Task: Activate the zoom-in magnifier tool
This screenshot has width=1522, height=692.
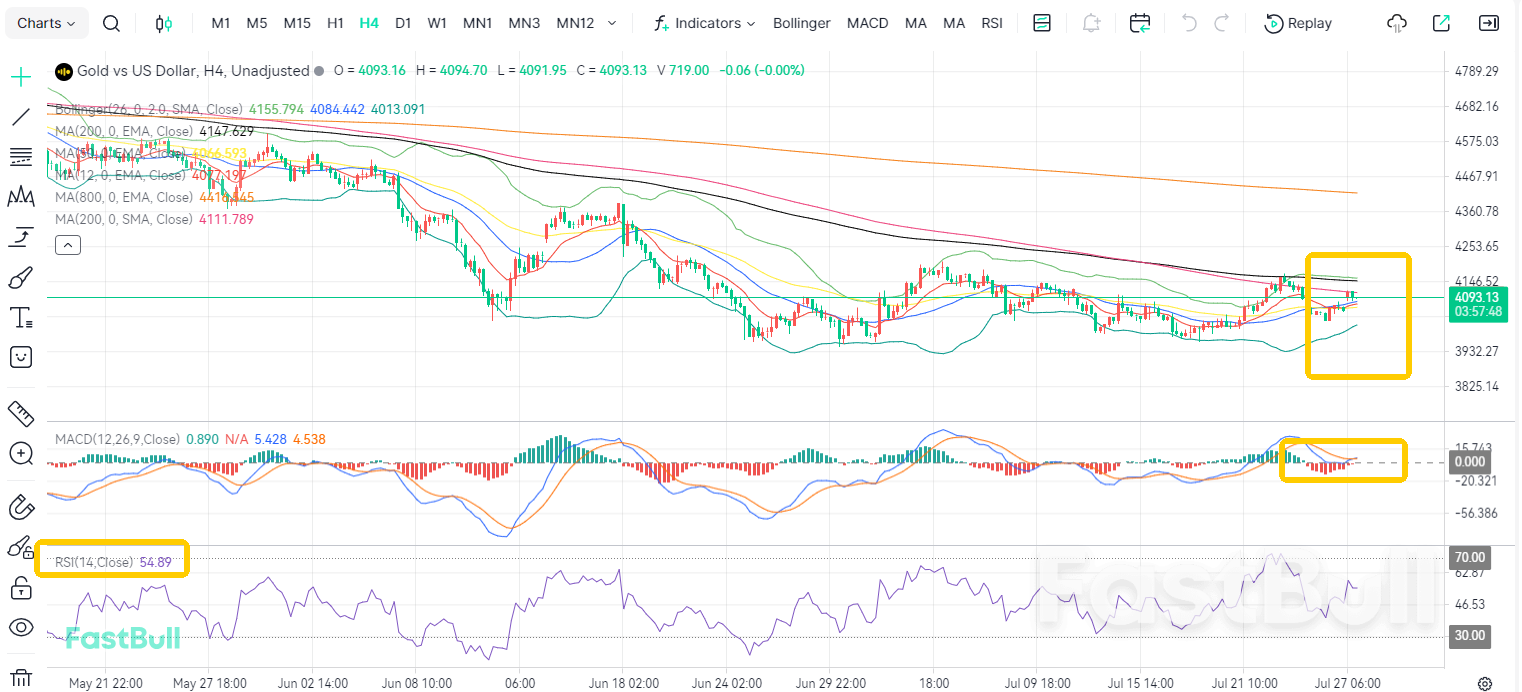Action: coord(21,453)
